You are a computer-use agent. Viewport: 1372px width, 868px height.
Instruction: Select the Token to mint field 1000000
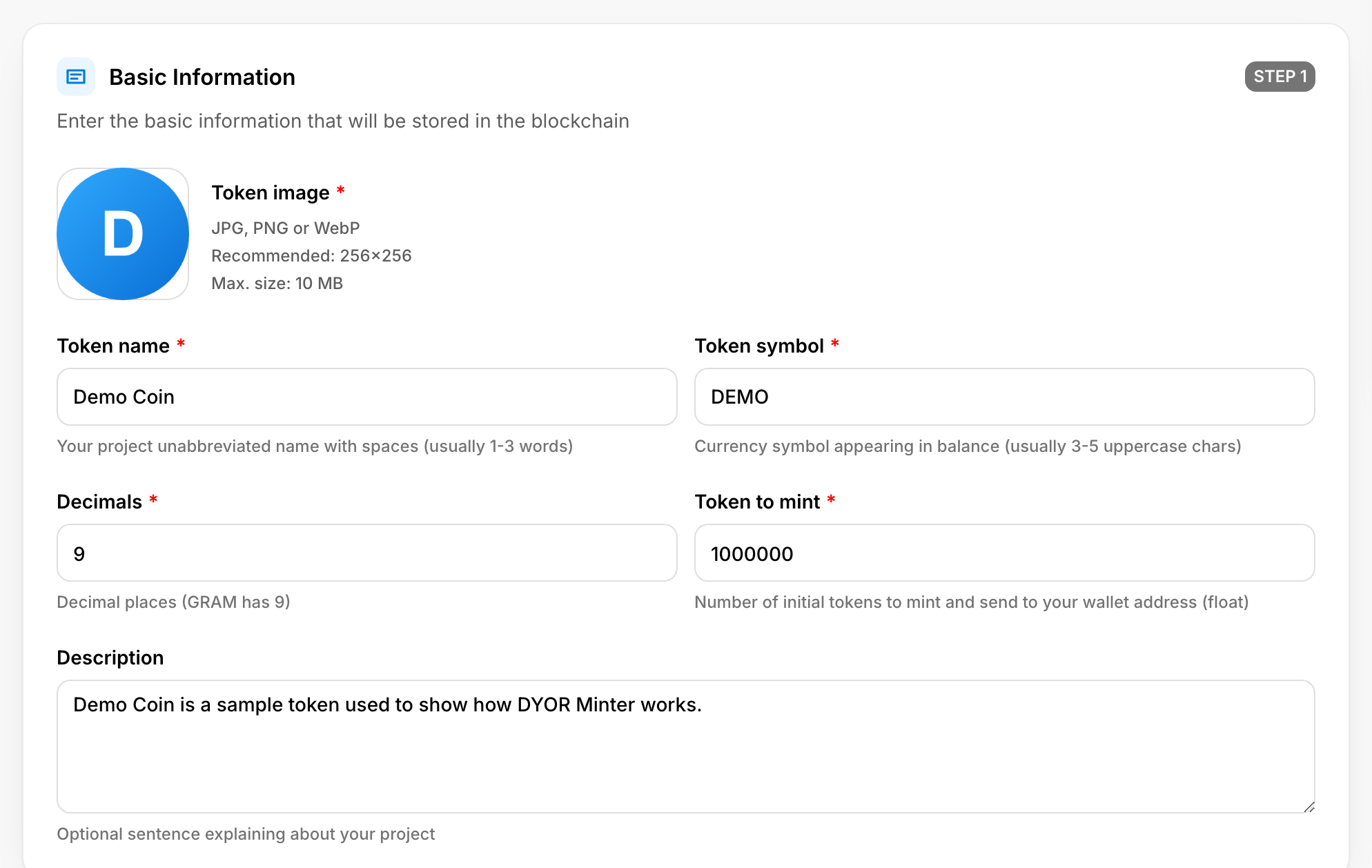pyautogui.click(x=1005, y=553)
